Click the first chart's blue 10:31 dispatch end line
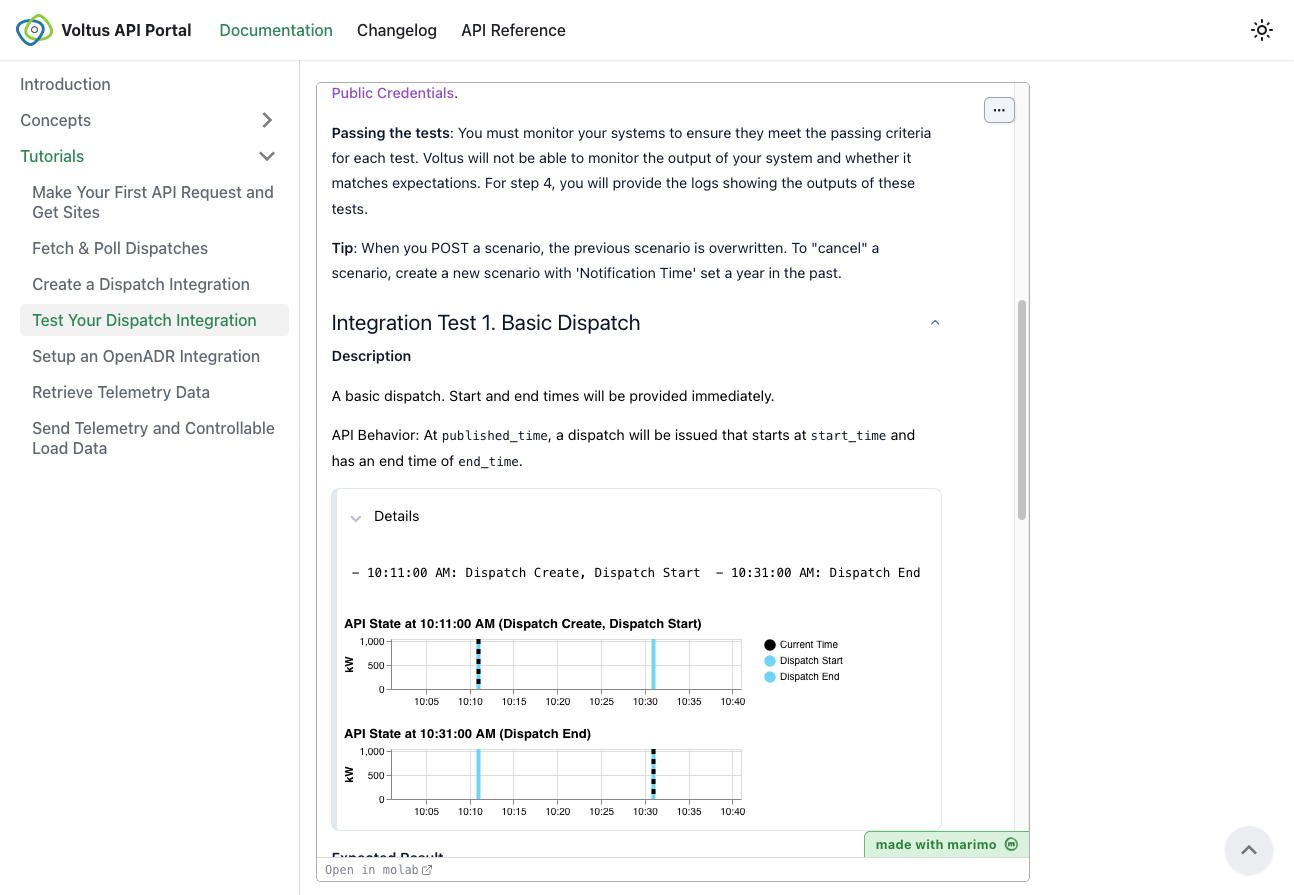1294x895 pixels. [x=653, y=664]
